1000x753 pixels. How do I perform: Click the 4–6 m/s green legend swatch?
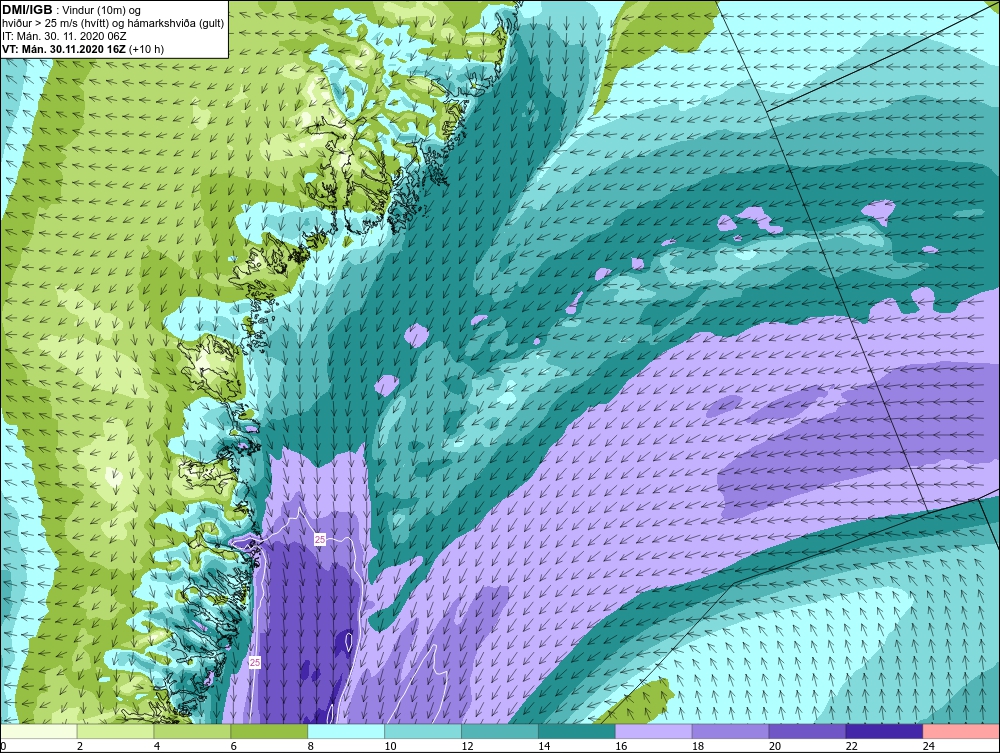point(192,731)
